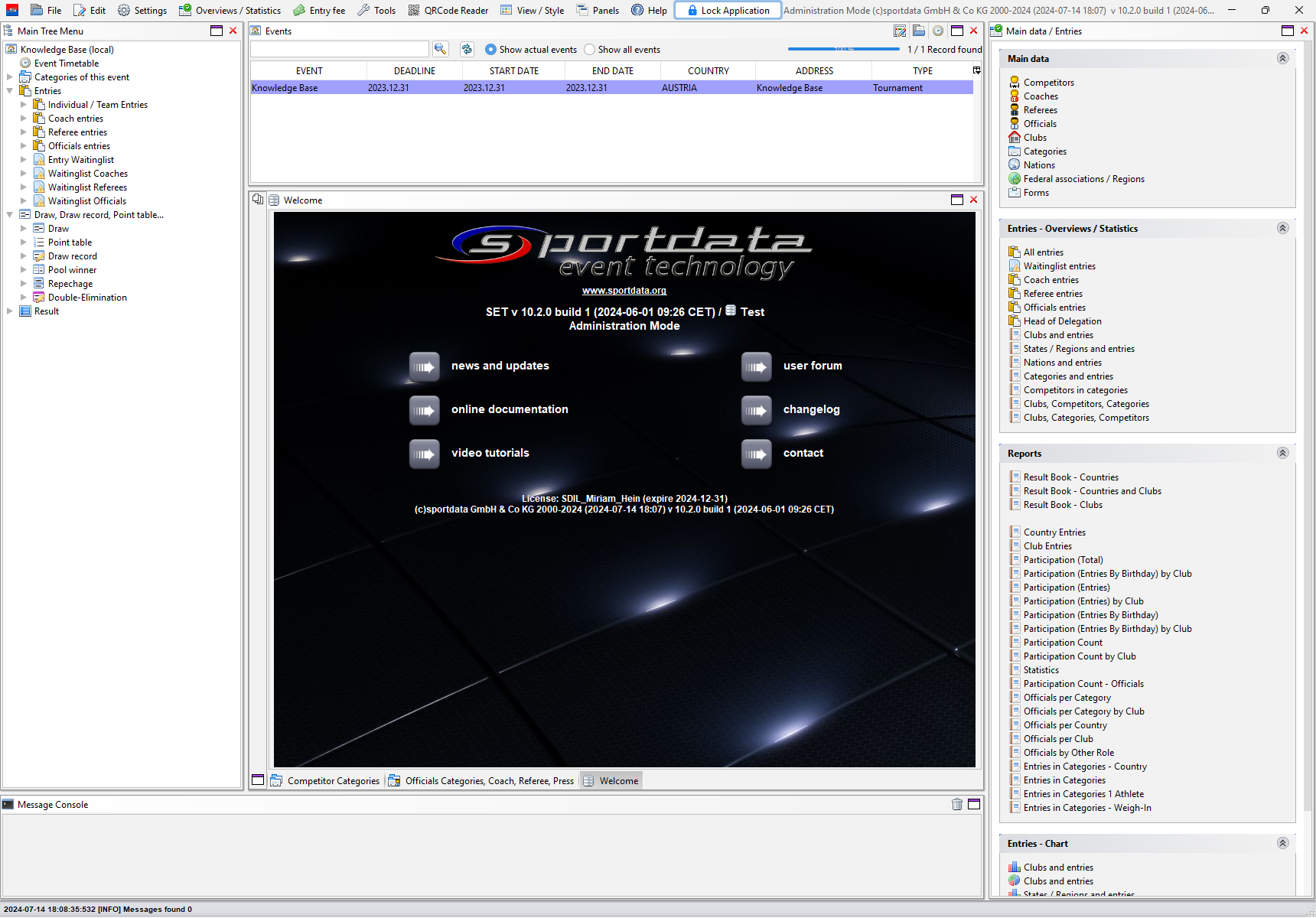Viewport: 1316px width, 918px height.
Task: Expand the Double-Elimination tree node
Action: [24, 298]
